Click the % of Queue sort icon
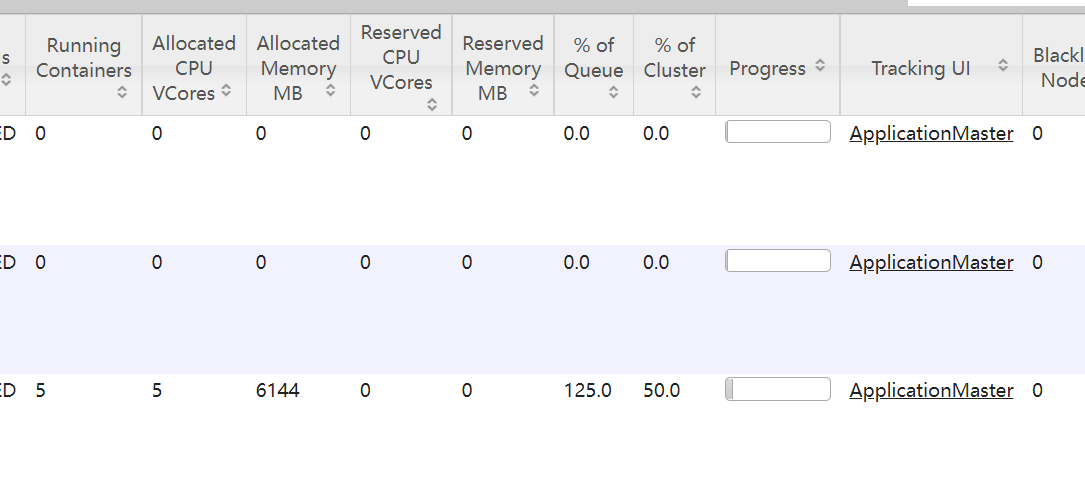 [x=613, y=92]
